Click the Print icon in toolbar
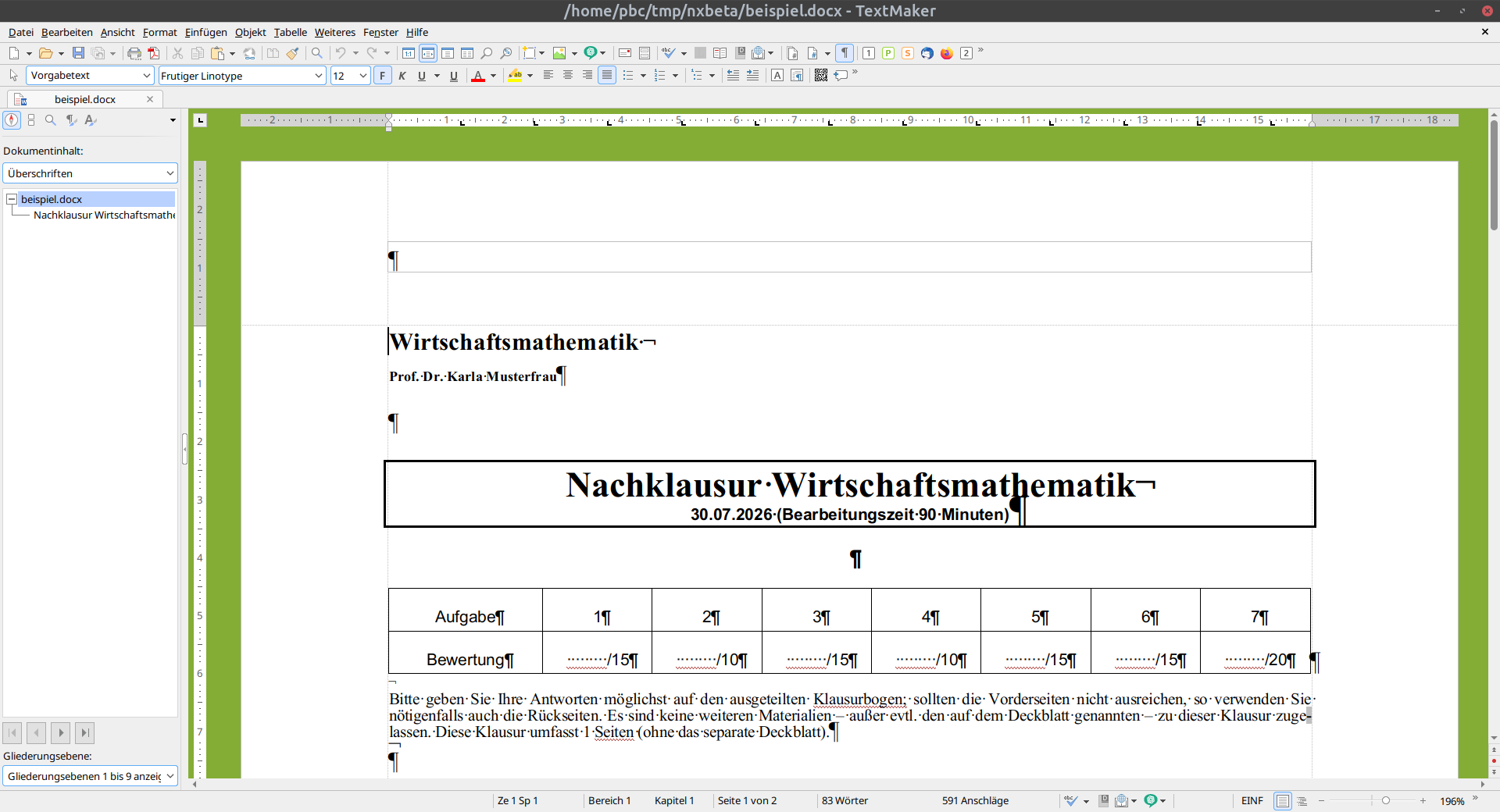 point(134,53)
